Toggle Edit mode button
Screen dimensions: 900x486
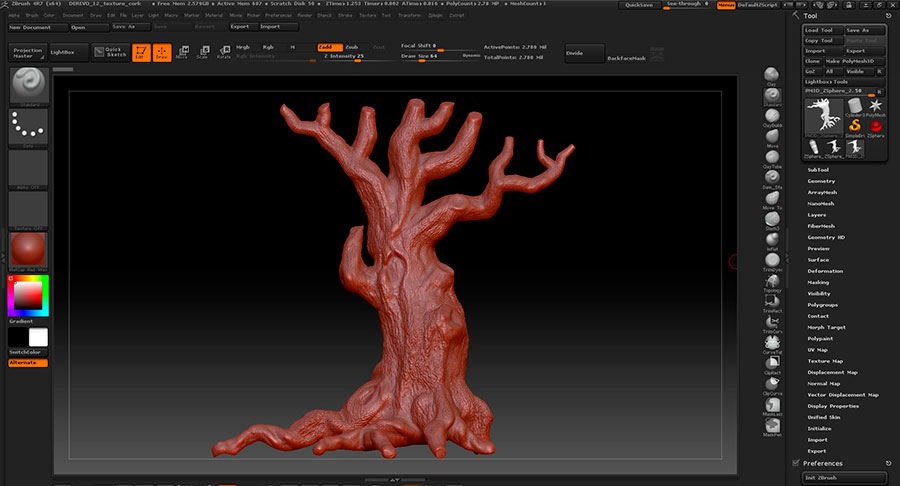[x=141, y=52]
